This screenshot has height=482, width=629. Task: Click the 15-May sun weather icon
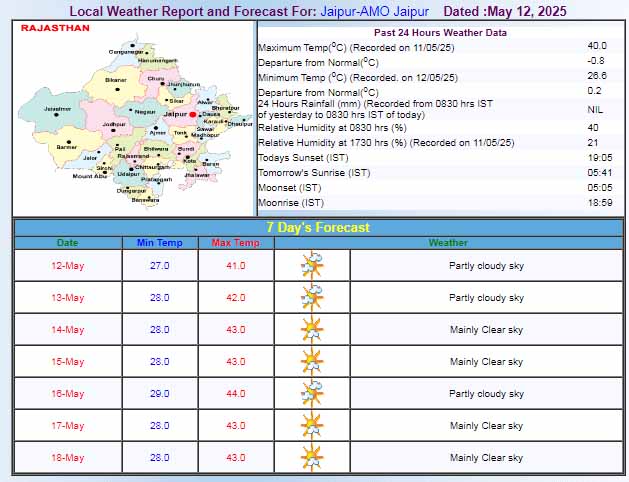tap(313, 362)
